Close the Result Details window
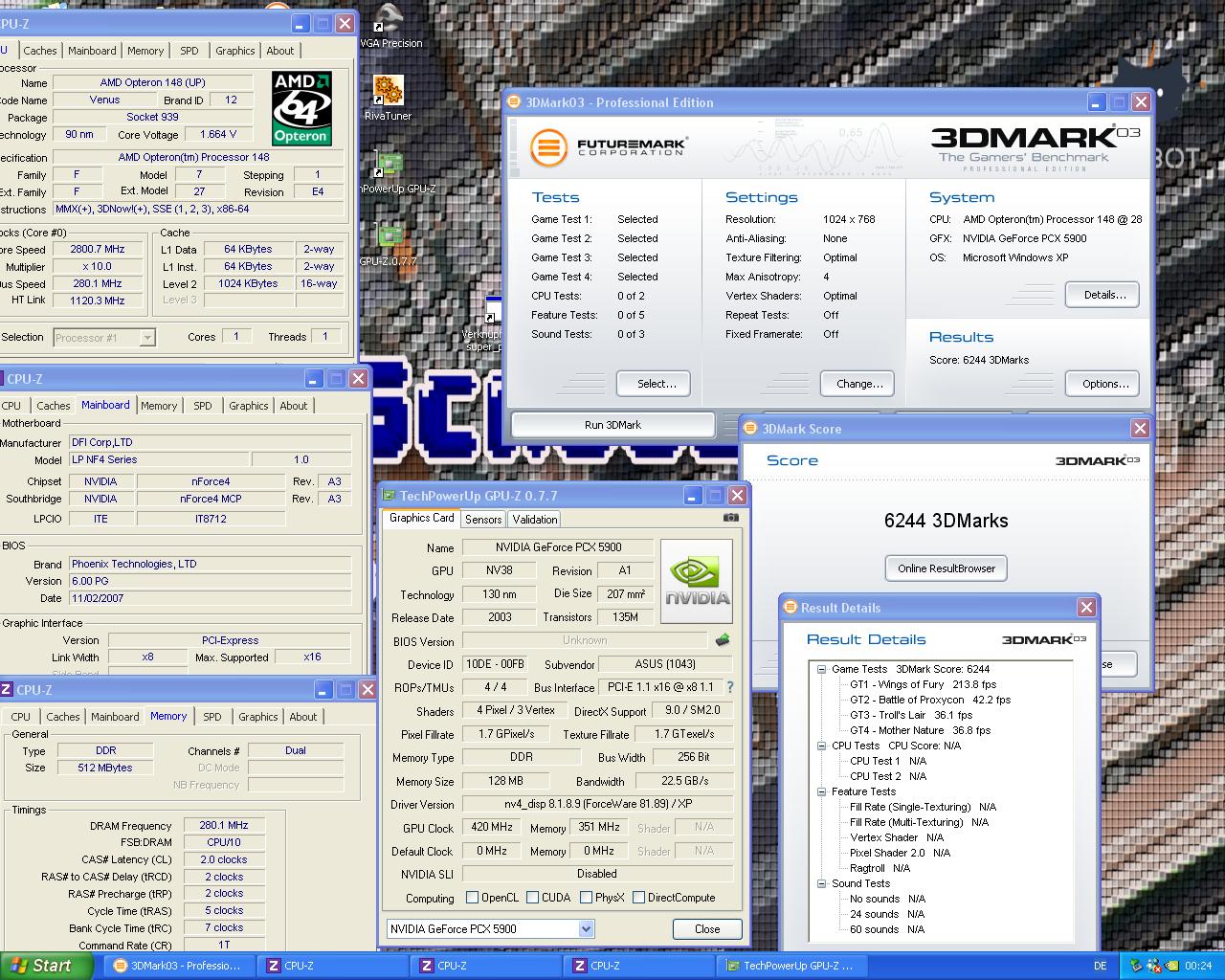The width and height of the screenshot is (1225, 980). tap(1086, 608)
